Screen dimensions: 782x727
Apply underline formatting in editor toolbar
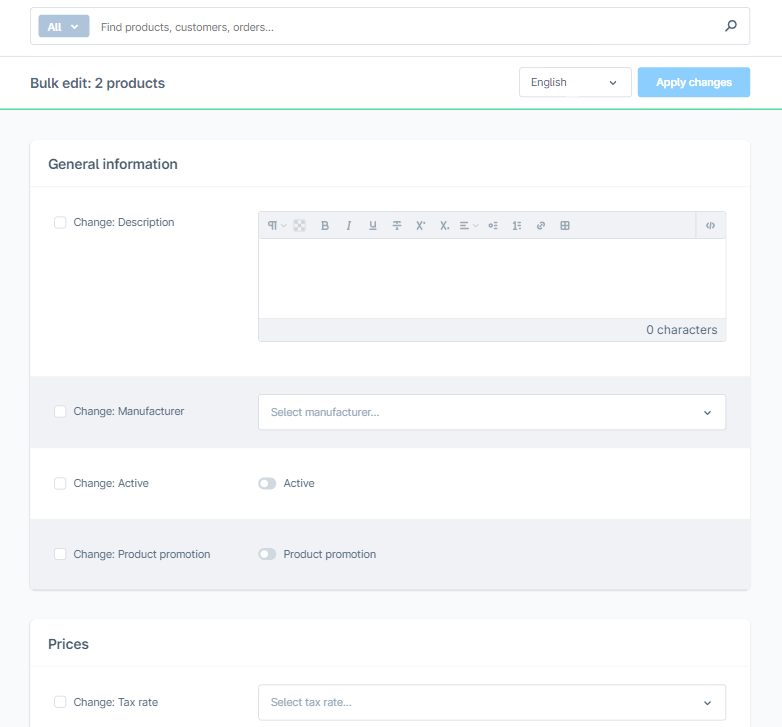pyautogui.click(x=373, y=226)
